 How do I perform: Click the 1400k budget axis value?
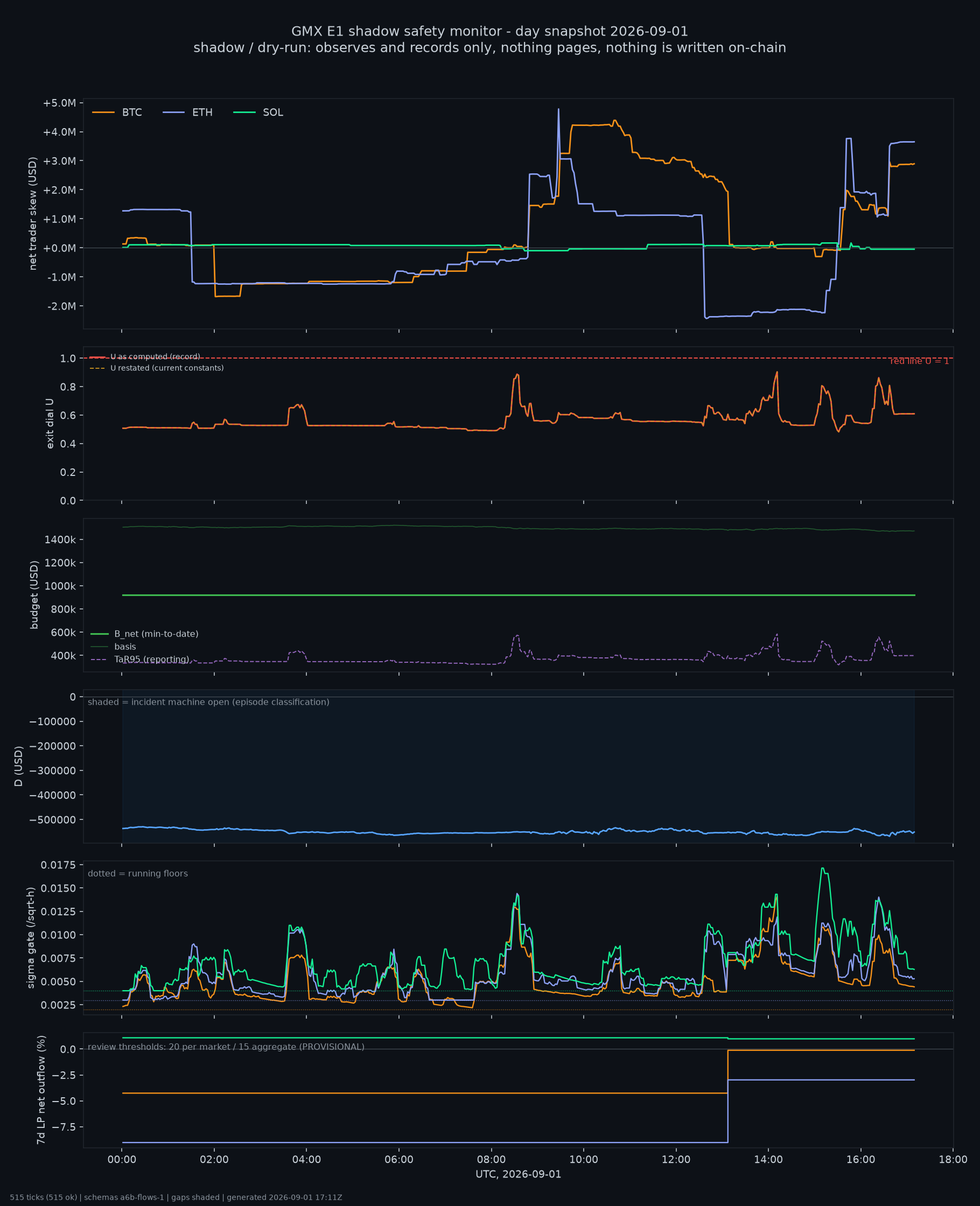[60, 539]
